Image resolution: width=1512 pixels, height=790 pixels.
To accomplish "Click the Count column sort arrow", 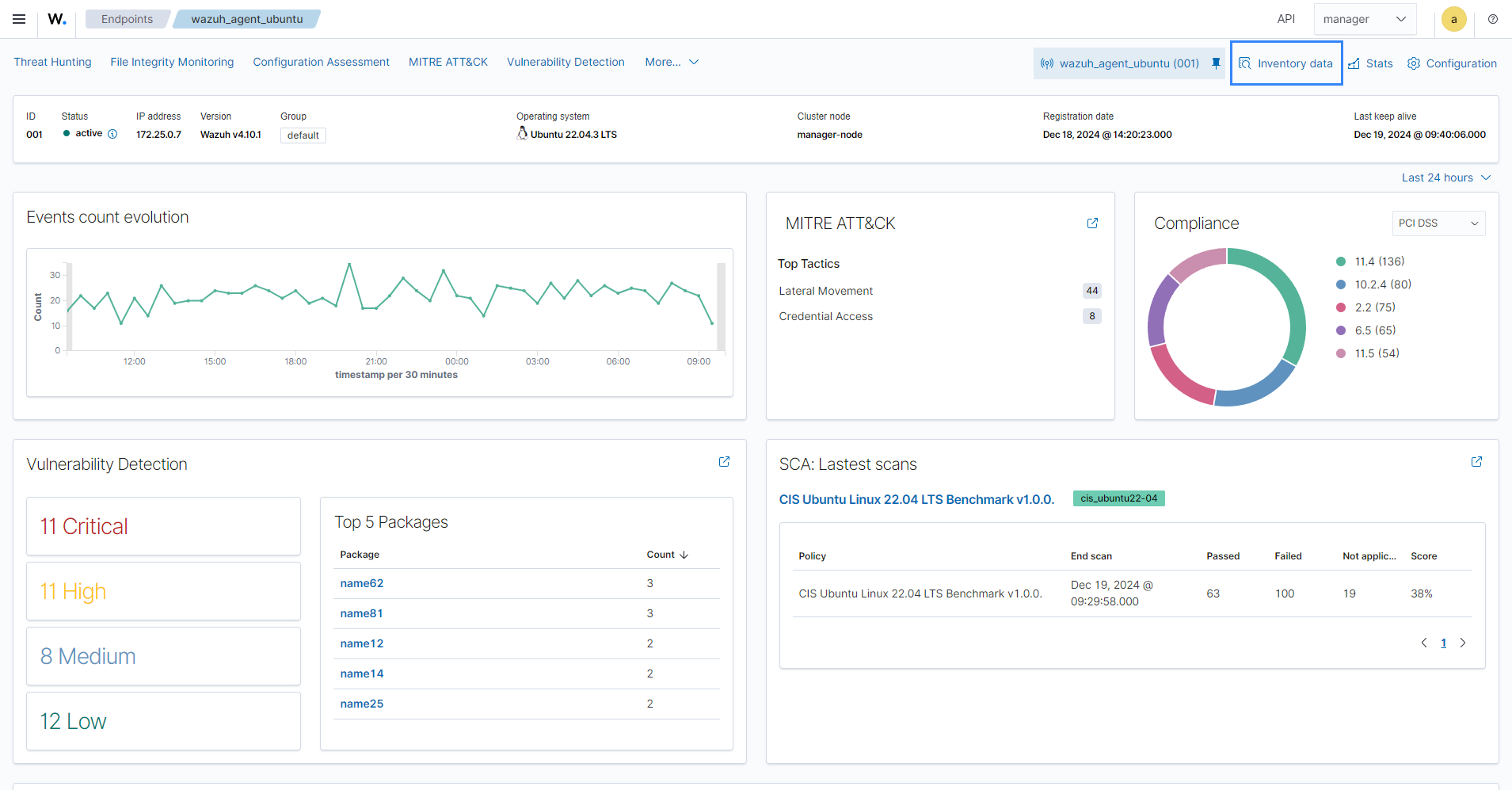I will tap(684, 555).
